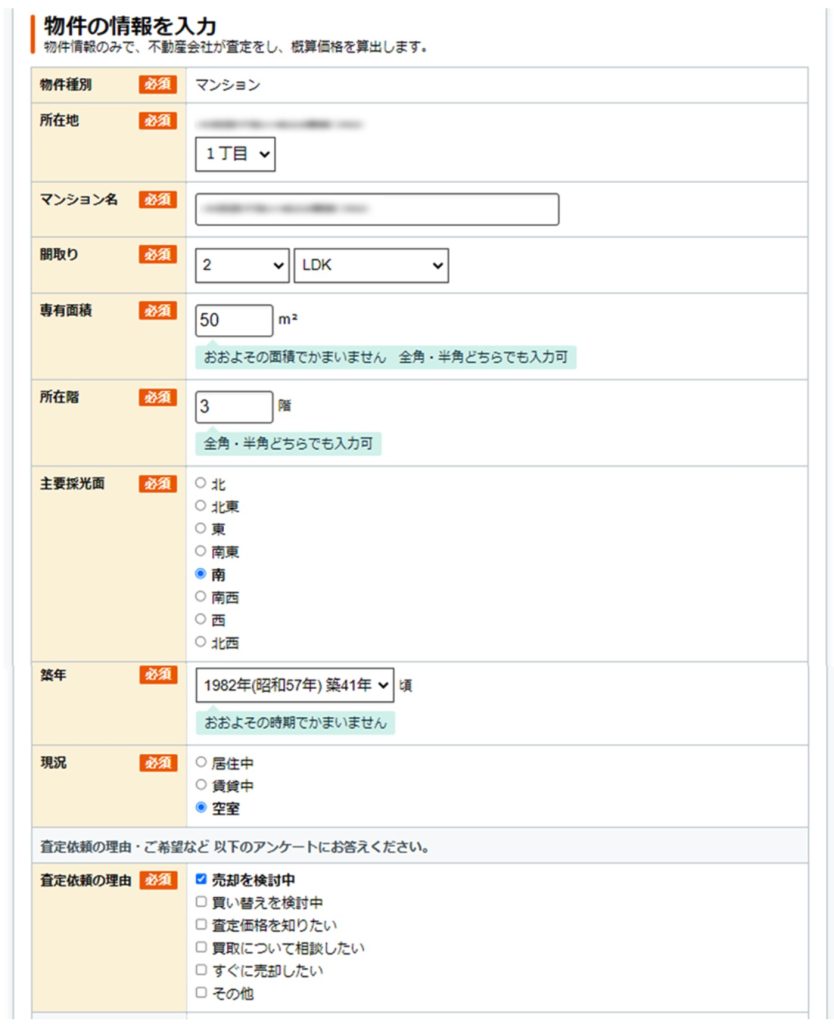The width and height of the screenshot is (834, 1024).
Task: Click the おおよその時期でかまいません hint text
Action: 295,723
